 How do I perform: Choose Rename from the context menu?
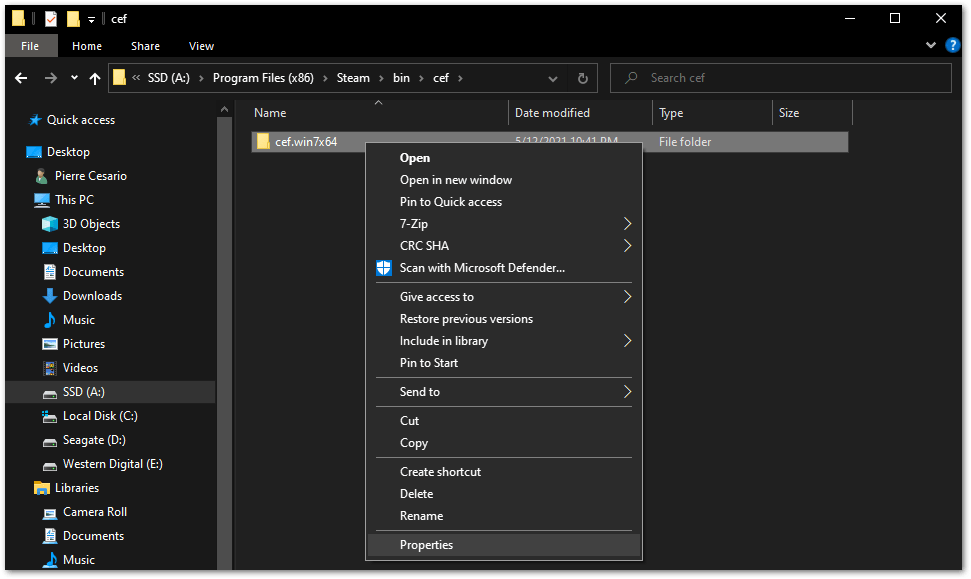coord(421,515)
